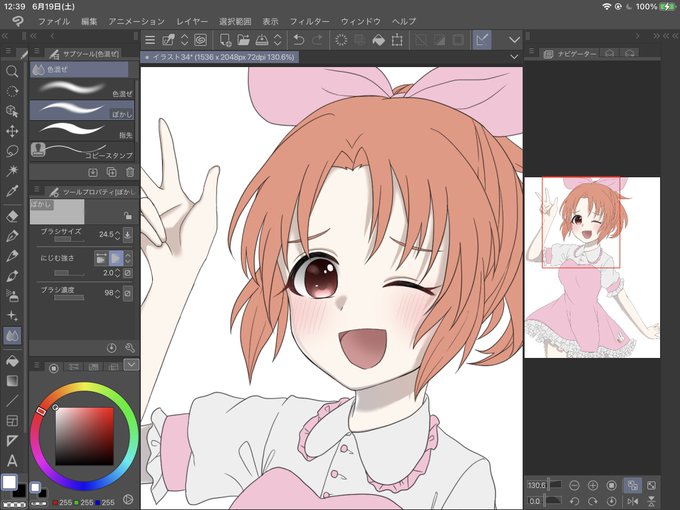
Task: Select the Operation object cube tool
Action: [12, 111]
